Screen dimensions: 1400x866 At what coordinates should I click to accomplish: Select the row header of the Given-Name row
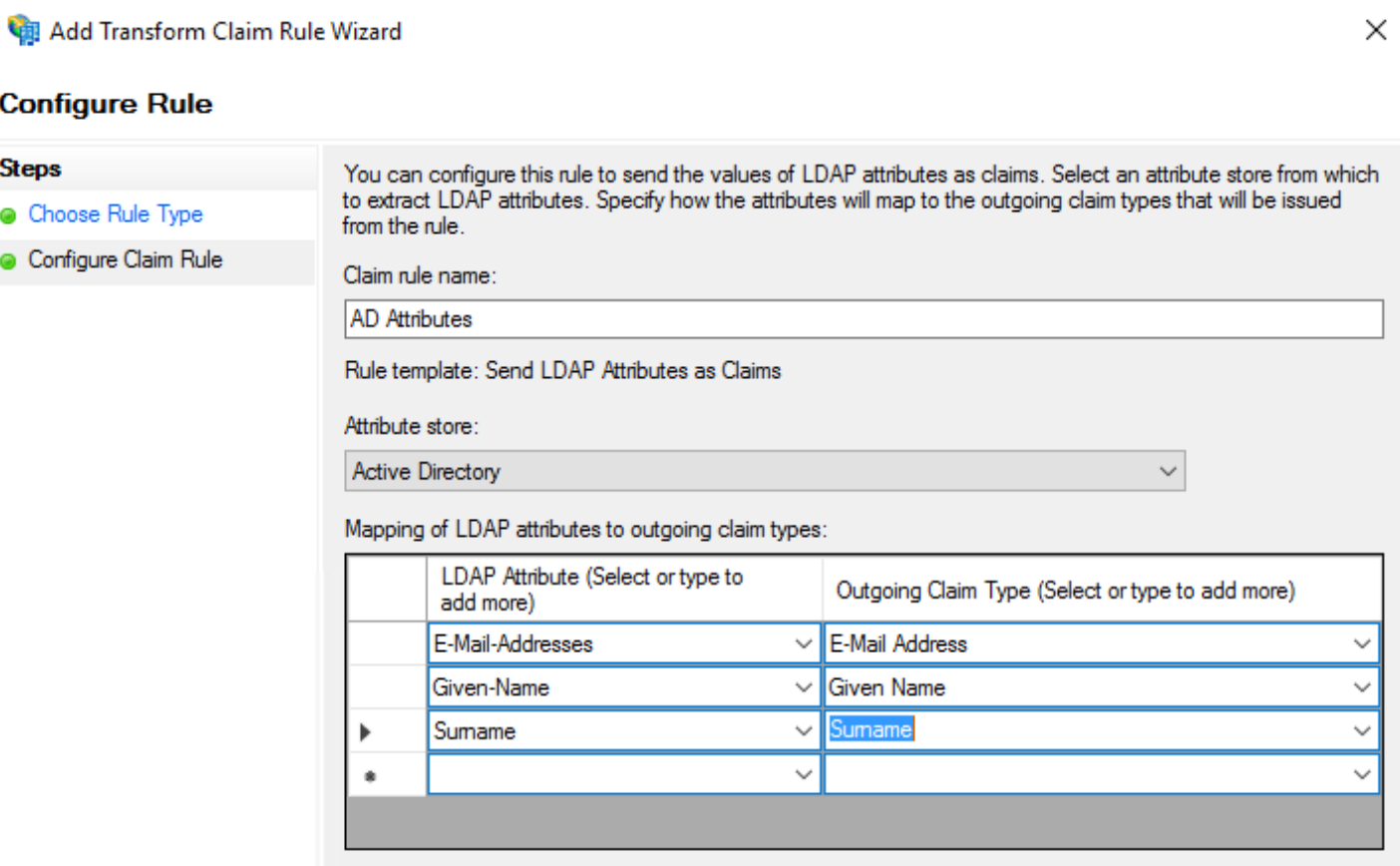[387, 687]
